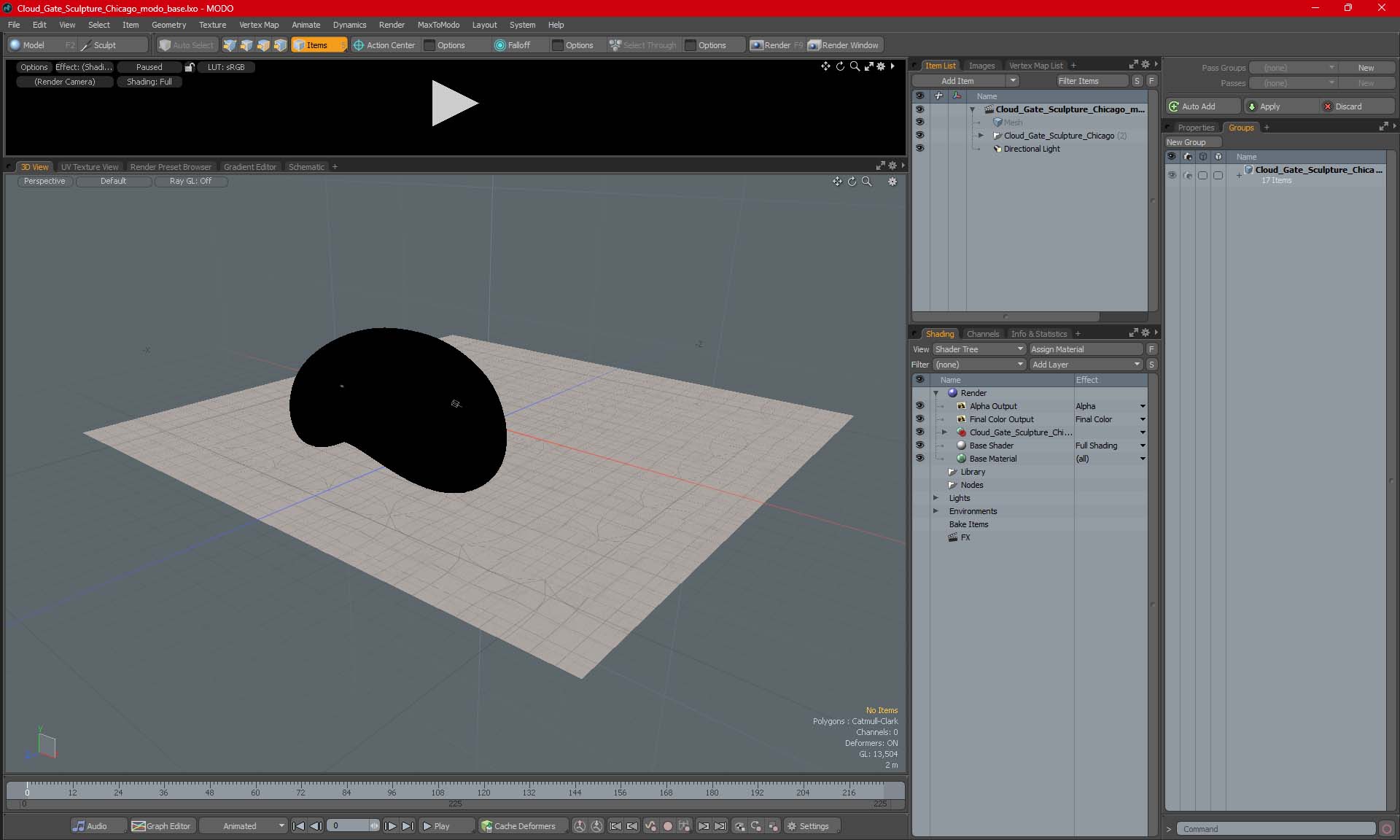Open the Geometry menu
The width and height of the screenshot is (1400, 840).
tap(168, 25)
